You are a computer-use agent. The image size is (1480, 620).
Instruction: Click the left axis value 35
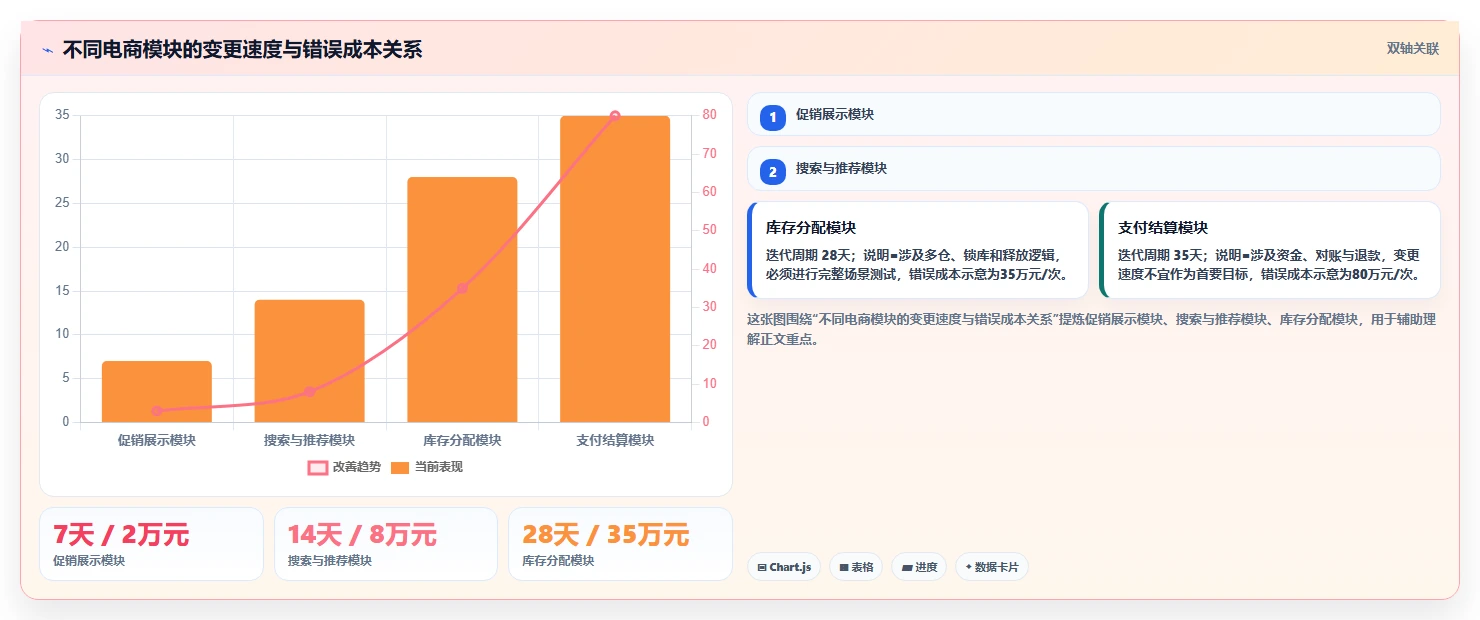[x=62, y=115]
